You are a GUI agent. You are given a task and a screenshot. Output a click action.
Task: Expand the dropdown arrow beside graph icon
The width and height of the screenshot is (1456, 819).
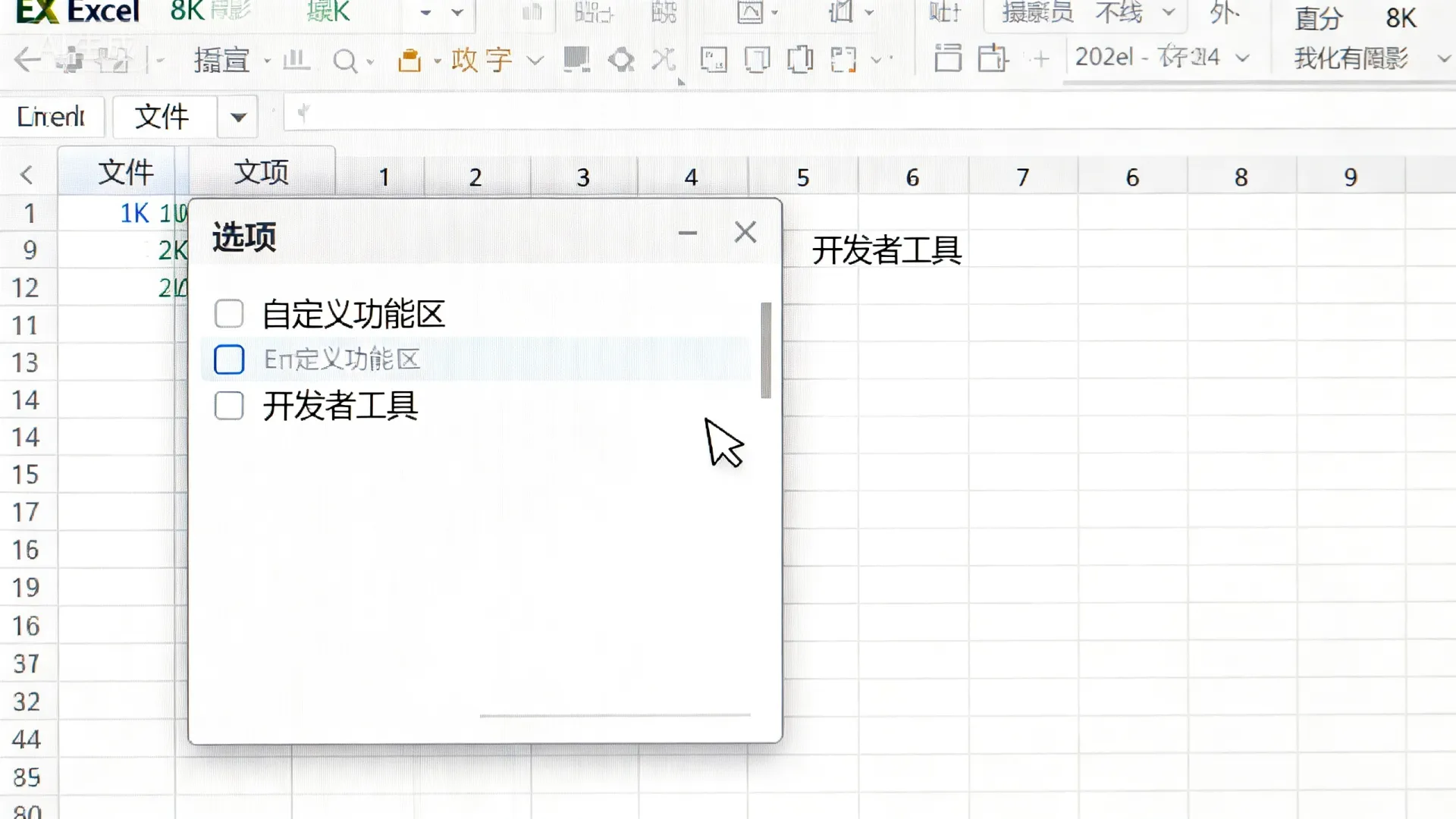point(774,12)
